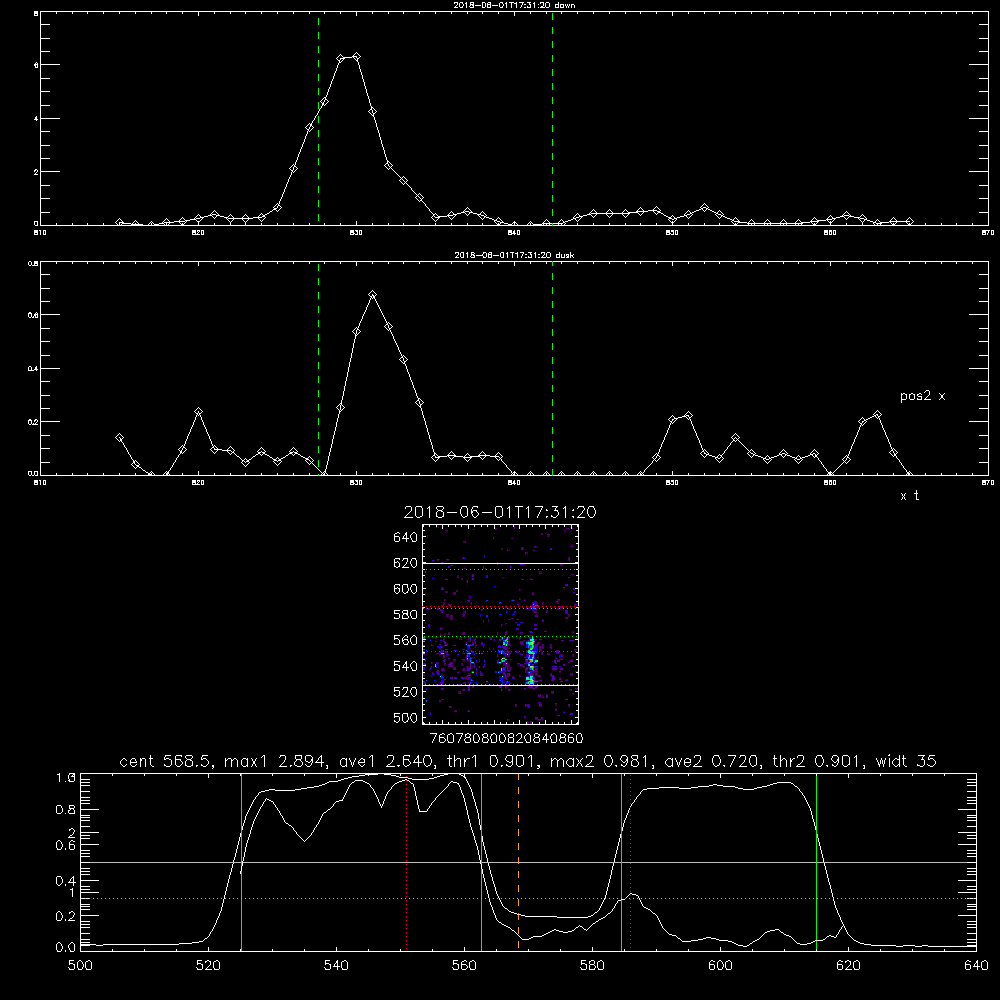The image size is (1000, 1000).
Task: Click the '580' x-axis label of bottom plot
Action: 592,966
